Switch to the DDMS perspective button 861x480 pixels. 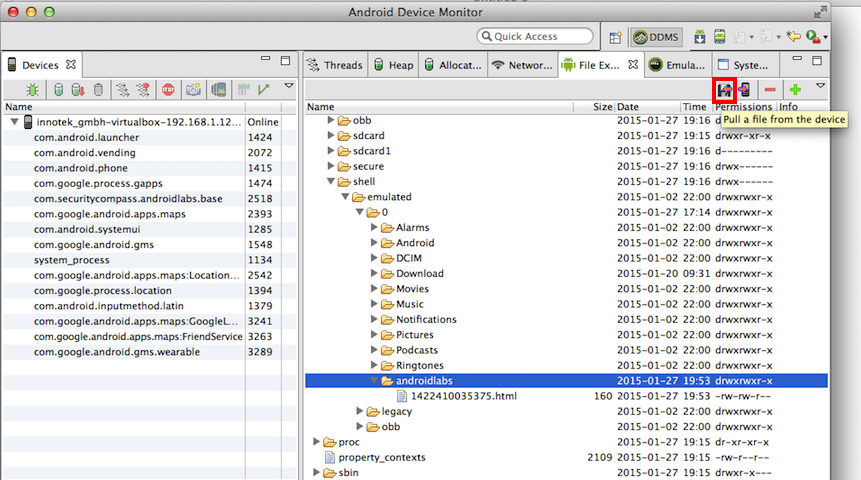coord(656,37)
